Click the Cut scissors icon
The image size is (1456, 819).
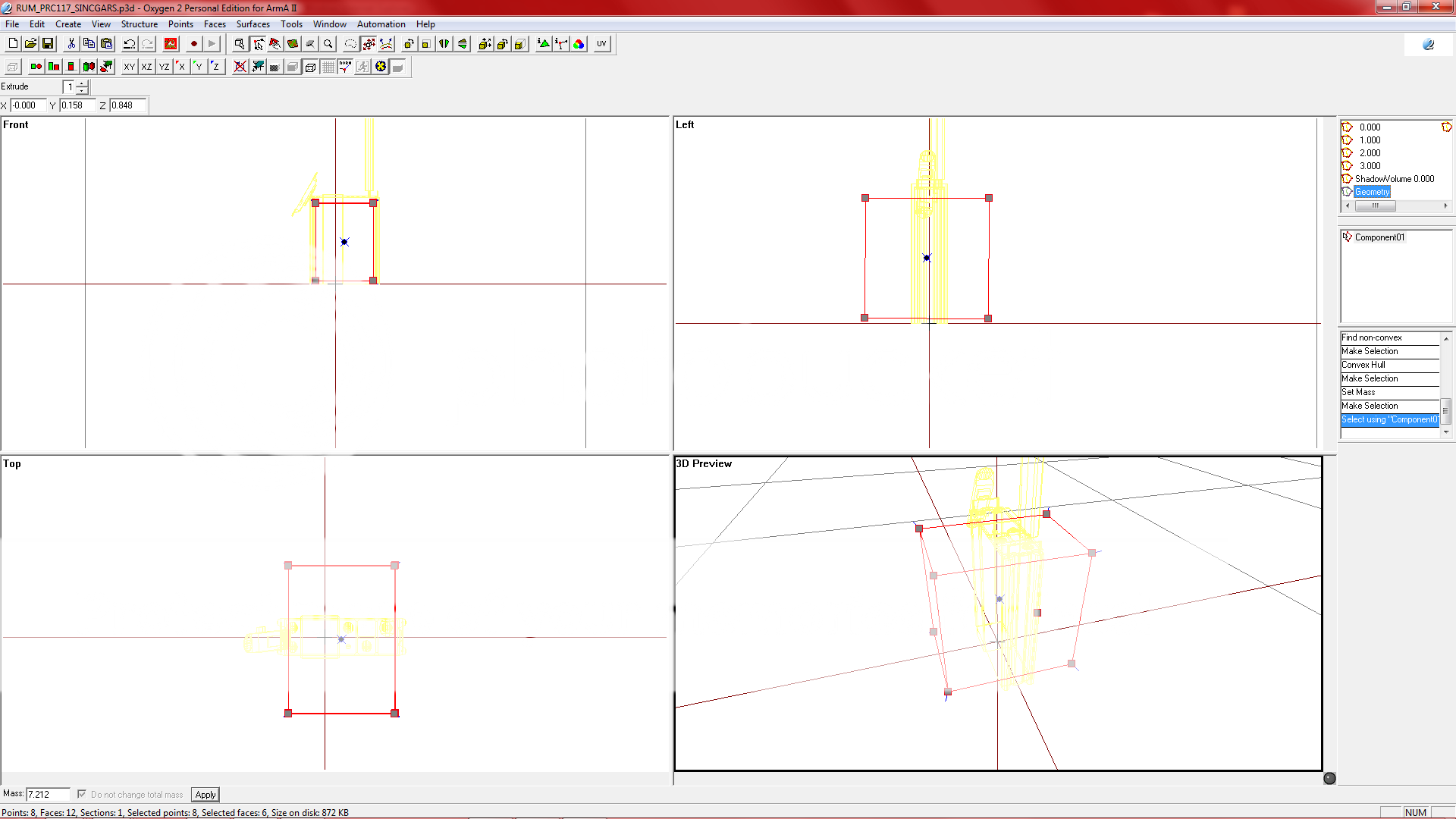pos(71,44)
